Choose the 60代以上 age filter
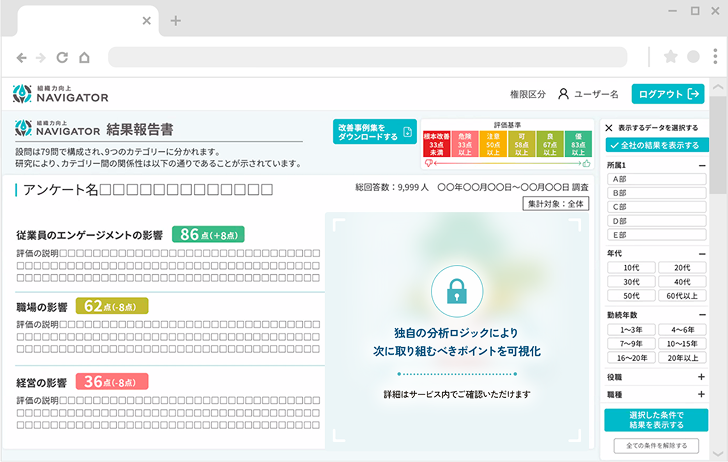The image size is (728, 462). pyautogui.click(x=682, y=296)
